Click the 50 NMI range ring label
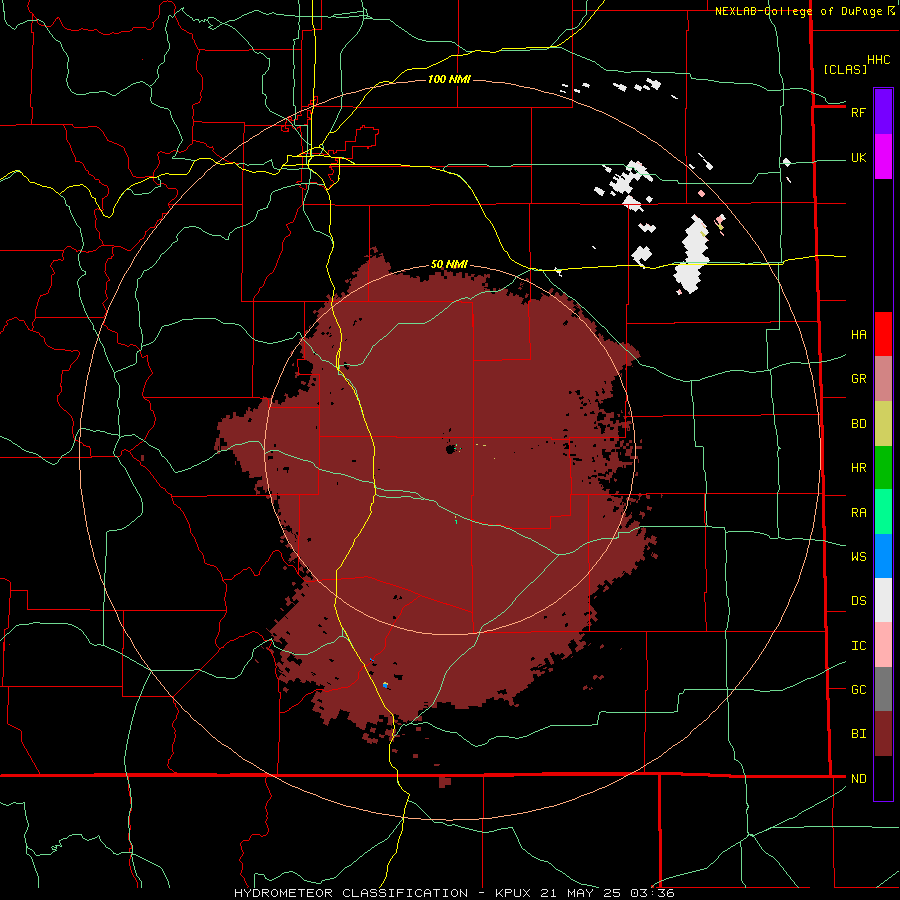This screenshot has height=900, width=900. pyautogui.click(x=449, y=264)
